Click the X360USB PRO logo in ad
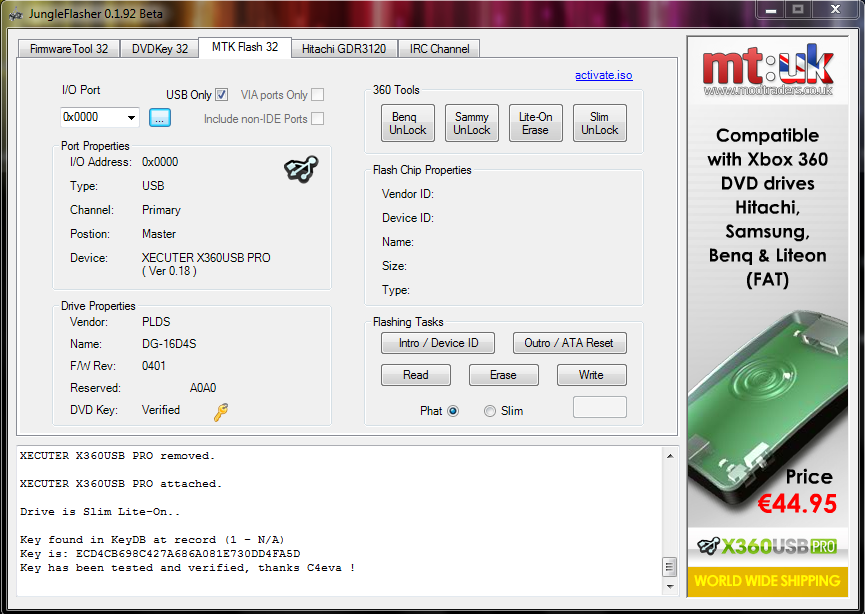Image resolution: width=865 pixels, height=614 pixels. pyautogui.click(x=767, y=546)
